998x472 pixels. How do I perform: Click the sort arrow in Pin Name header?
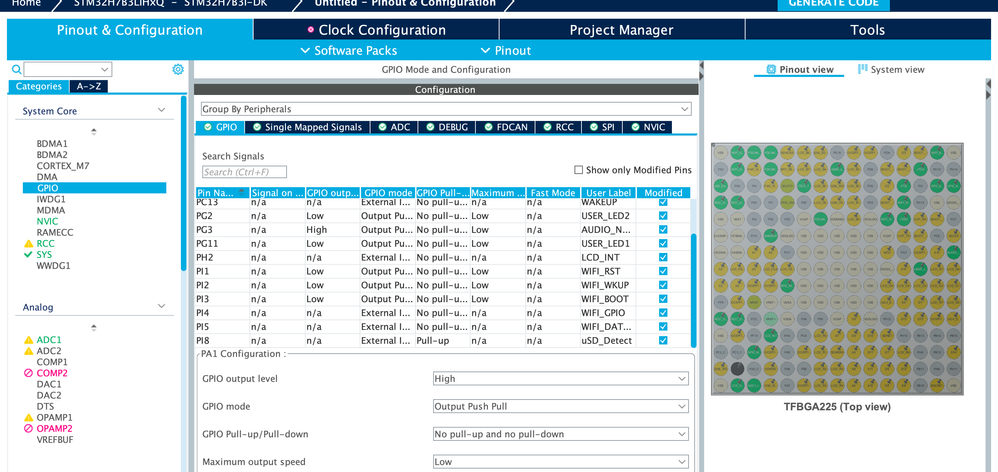(x=241, y=191)
